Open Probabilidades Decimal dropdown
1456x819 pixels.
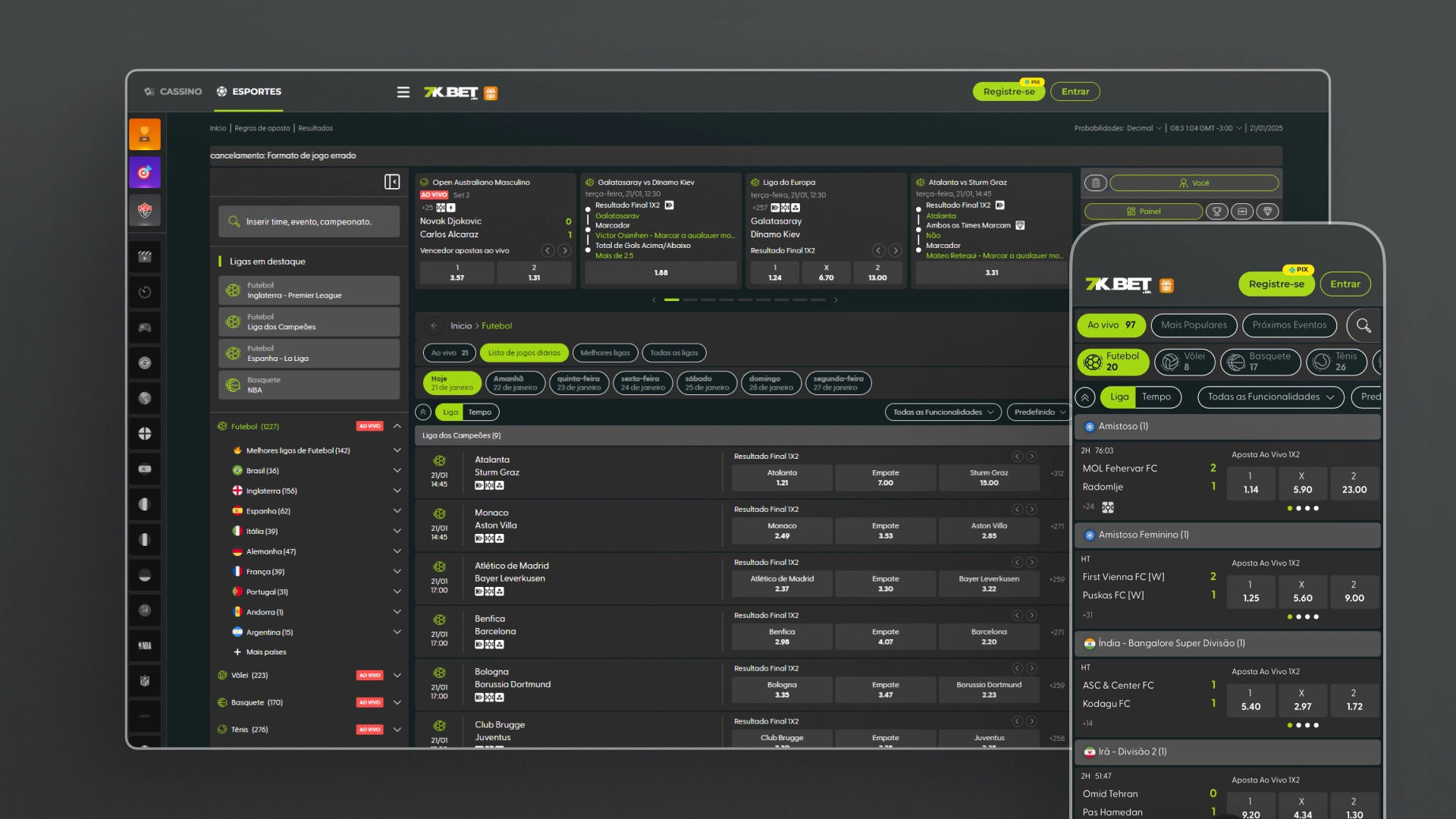pos(1119,128)
